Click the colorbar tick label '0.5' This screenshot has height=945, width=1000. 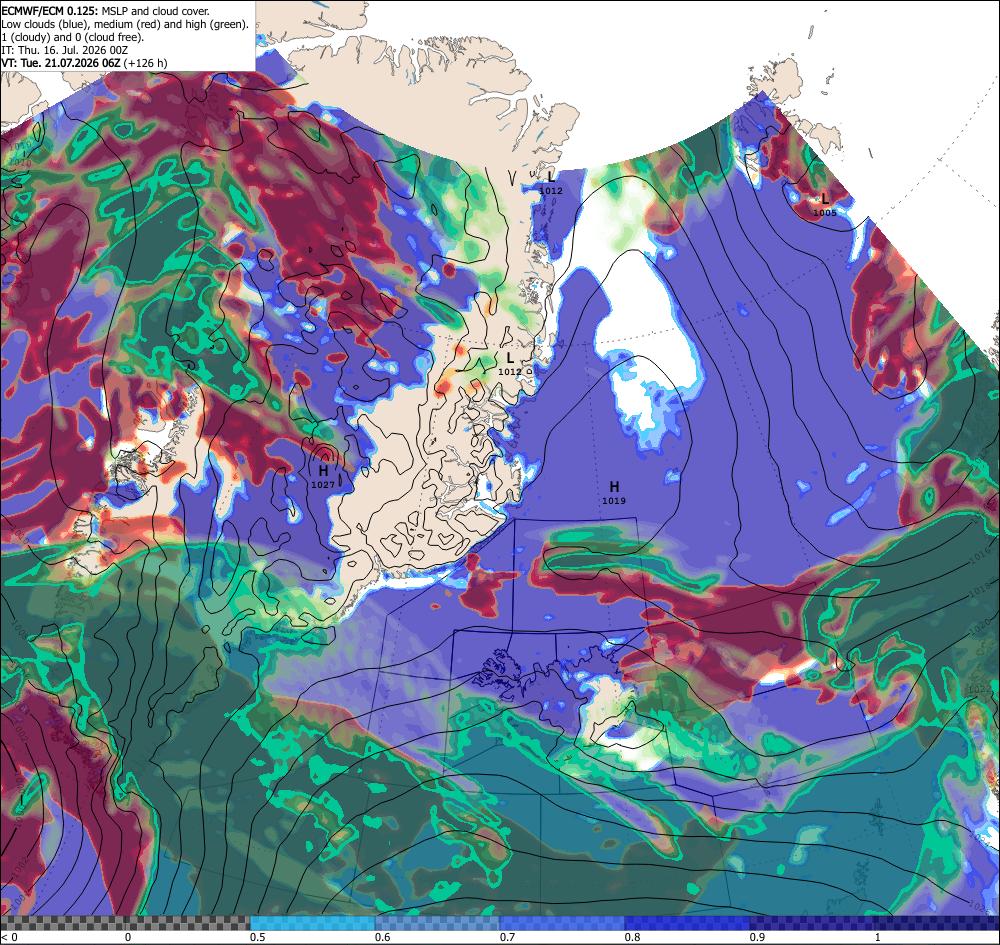[258, 937]
